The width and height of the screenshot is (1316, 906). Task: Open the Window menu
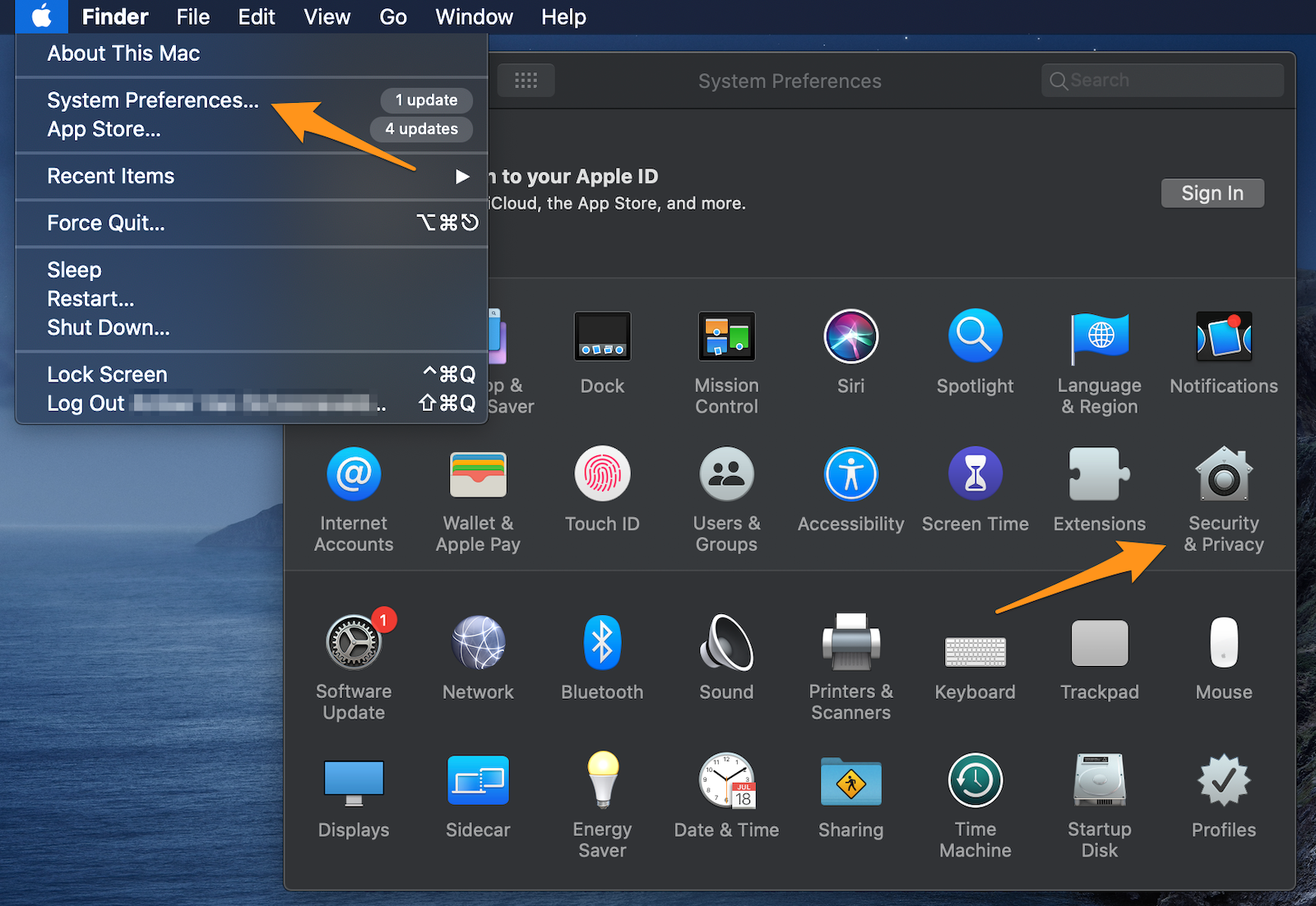coord(474,16)
